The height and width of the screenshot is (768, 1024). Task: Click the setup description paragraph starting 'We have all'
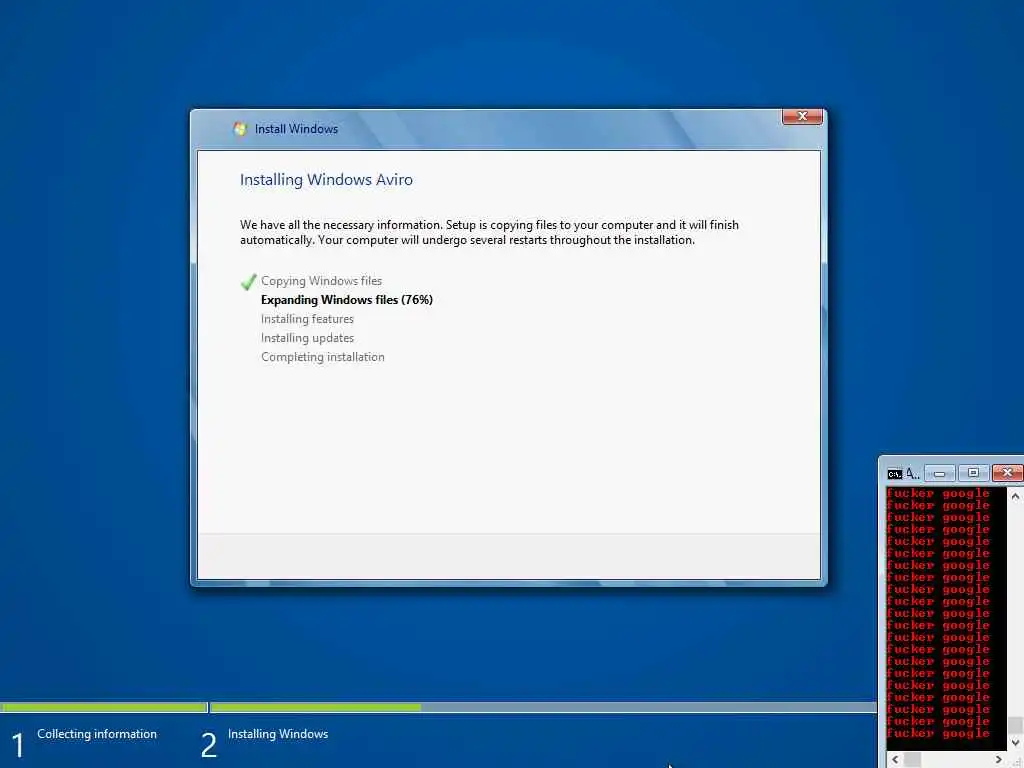(489, 232)
